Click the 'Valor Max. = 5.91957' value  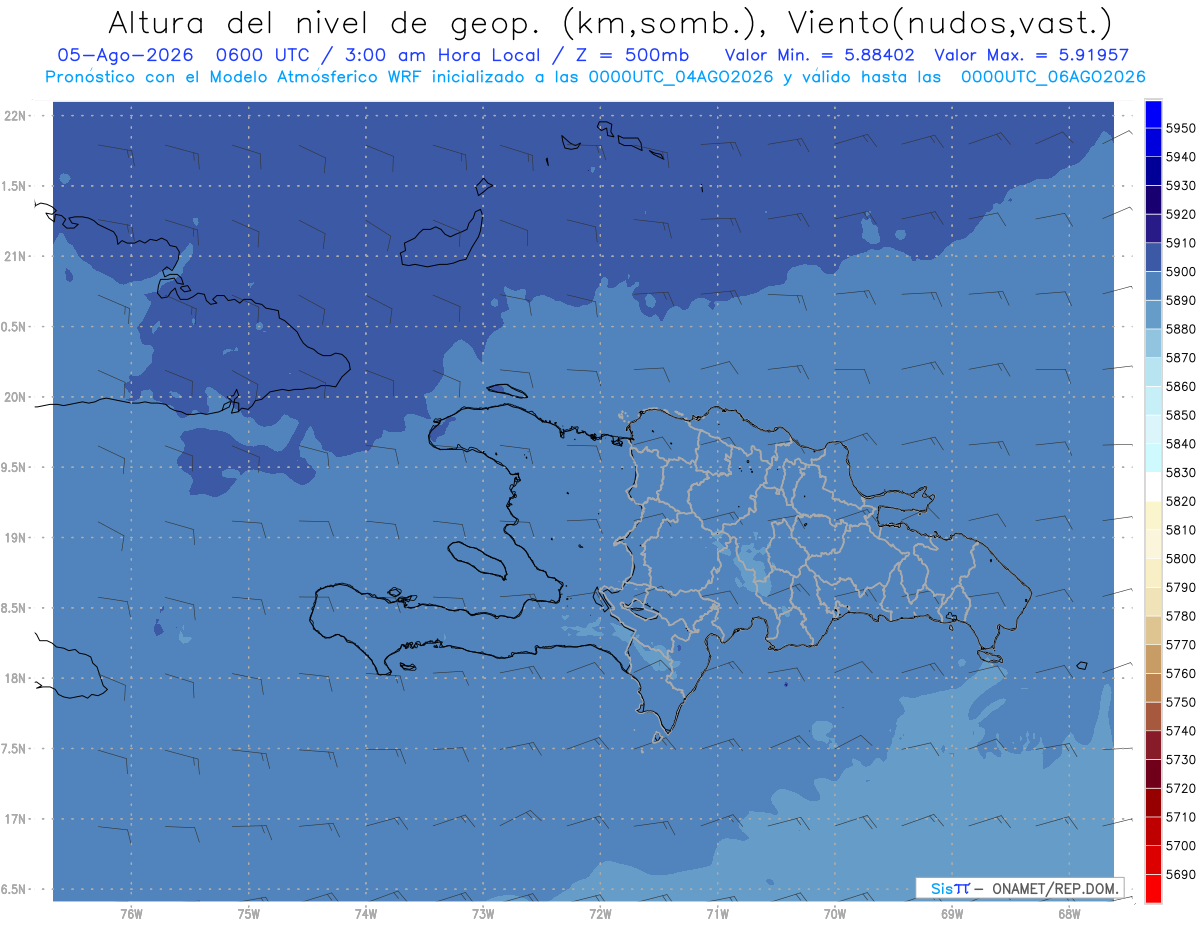(x=1031, y=56)
